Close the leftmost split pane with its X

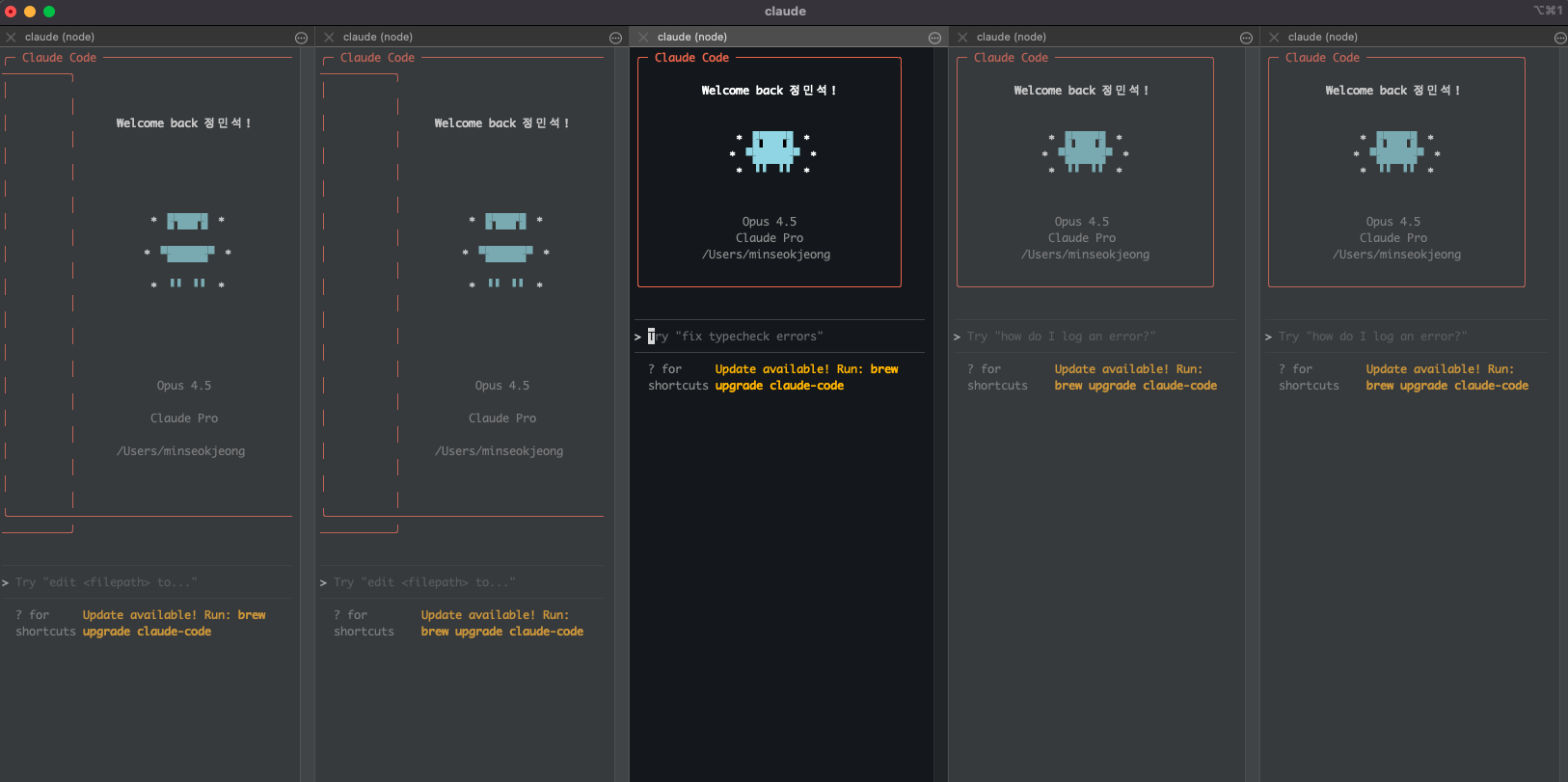click(11, 38)
